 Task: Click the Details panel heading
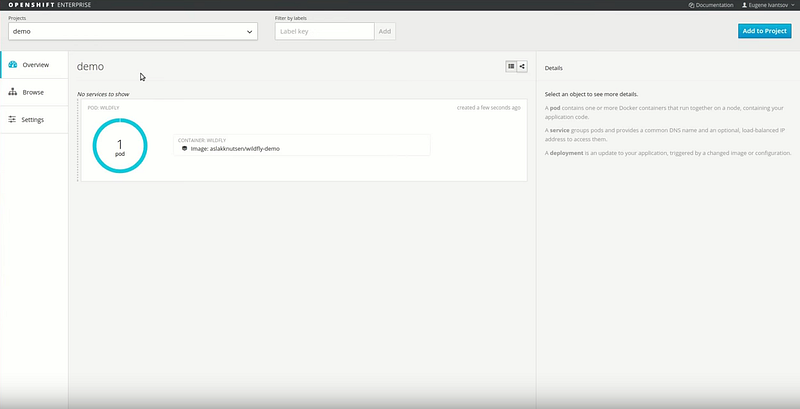554,68
